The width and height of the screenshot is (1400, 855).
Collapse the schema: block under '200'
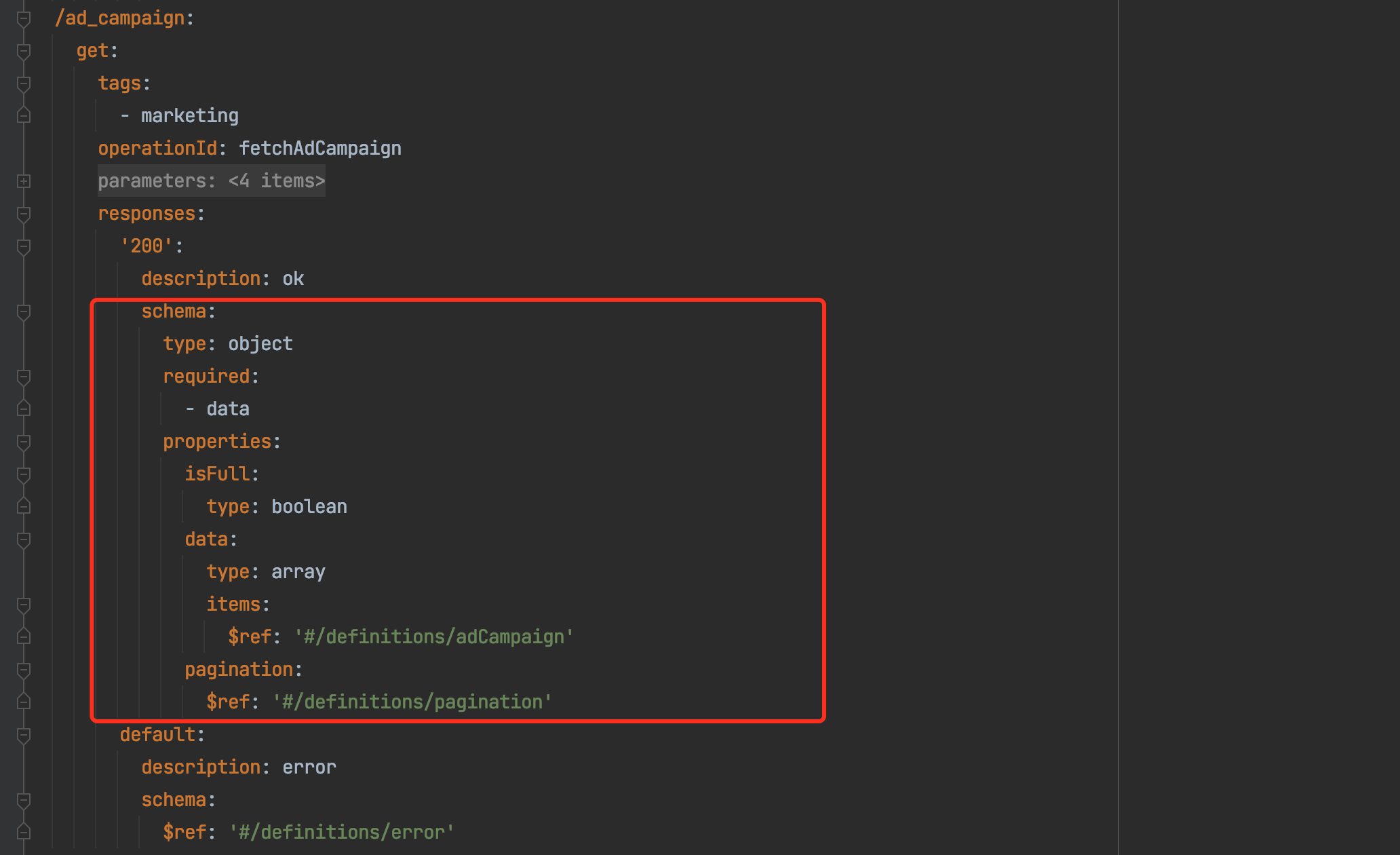pyautogui.click(x=24, y=311)
